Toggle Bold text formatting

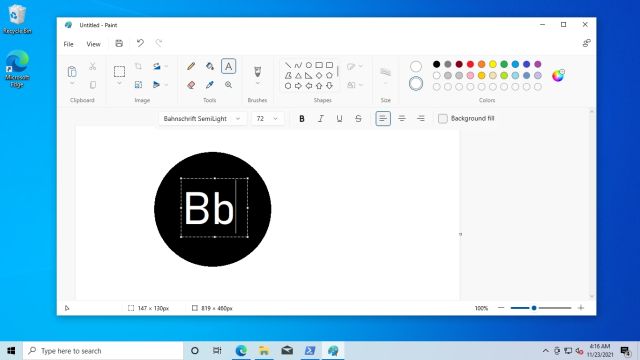[x=302, y=118]
